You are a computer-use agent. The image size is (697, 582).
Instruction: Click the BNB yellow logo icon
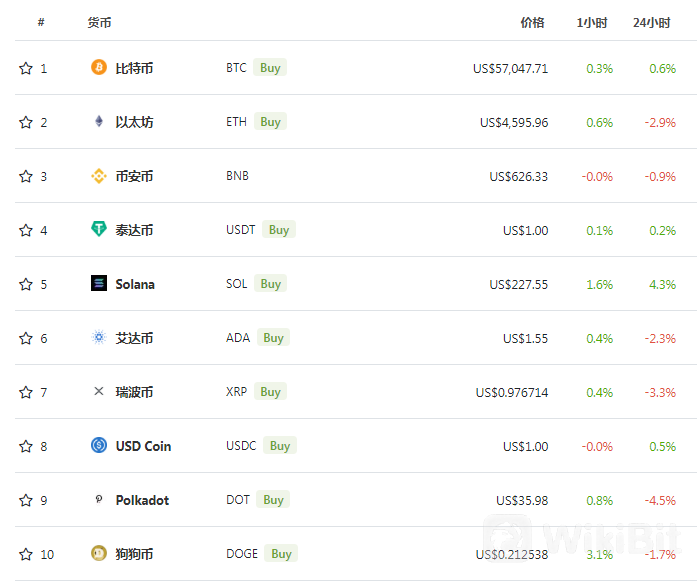(99, 176)
